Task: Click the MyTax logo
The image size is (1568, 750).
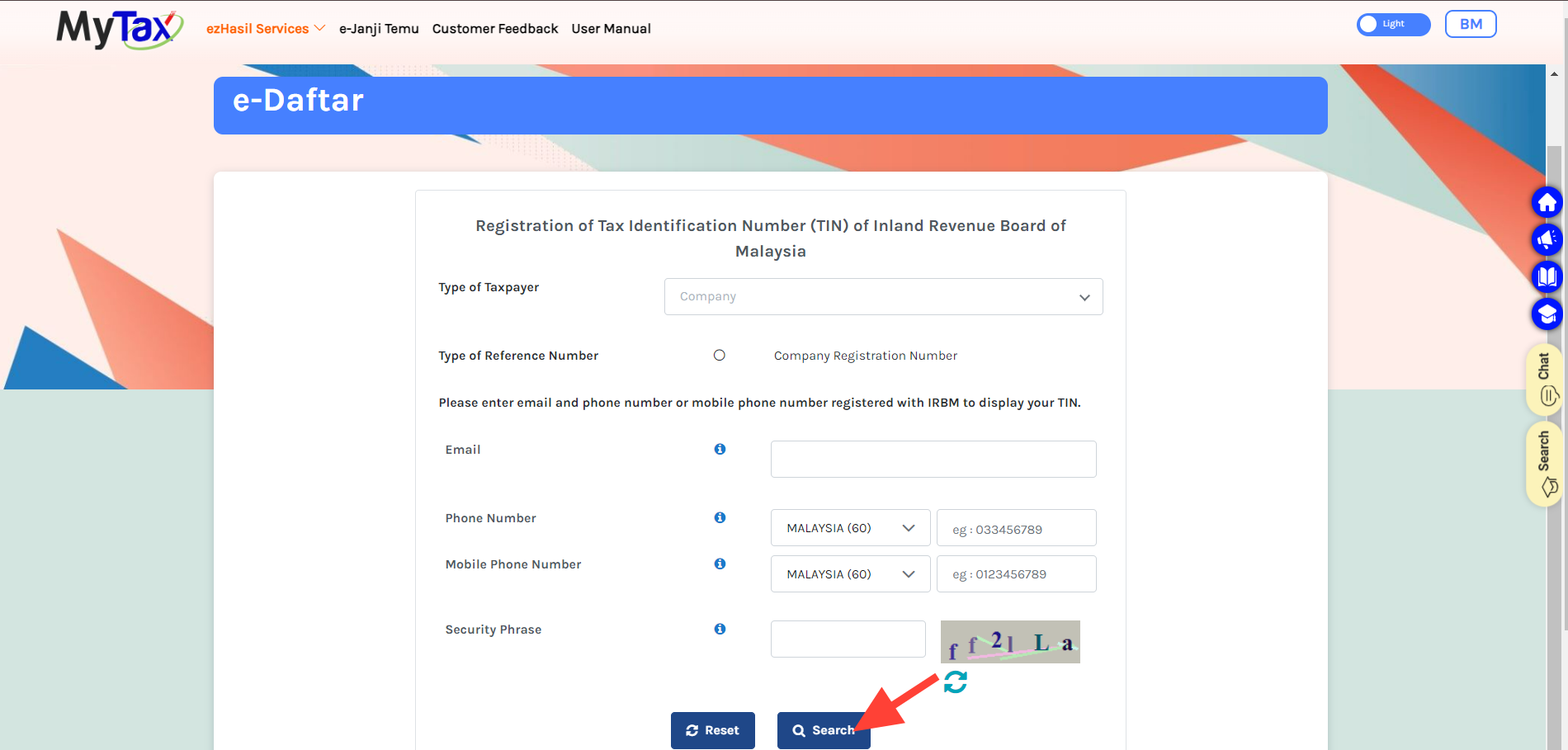Action: point(120,29)
